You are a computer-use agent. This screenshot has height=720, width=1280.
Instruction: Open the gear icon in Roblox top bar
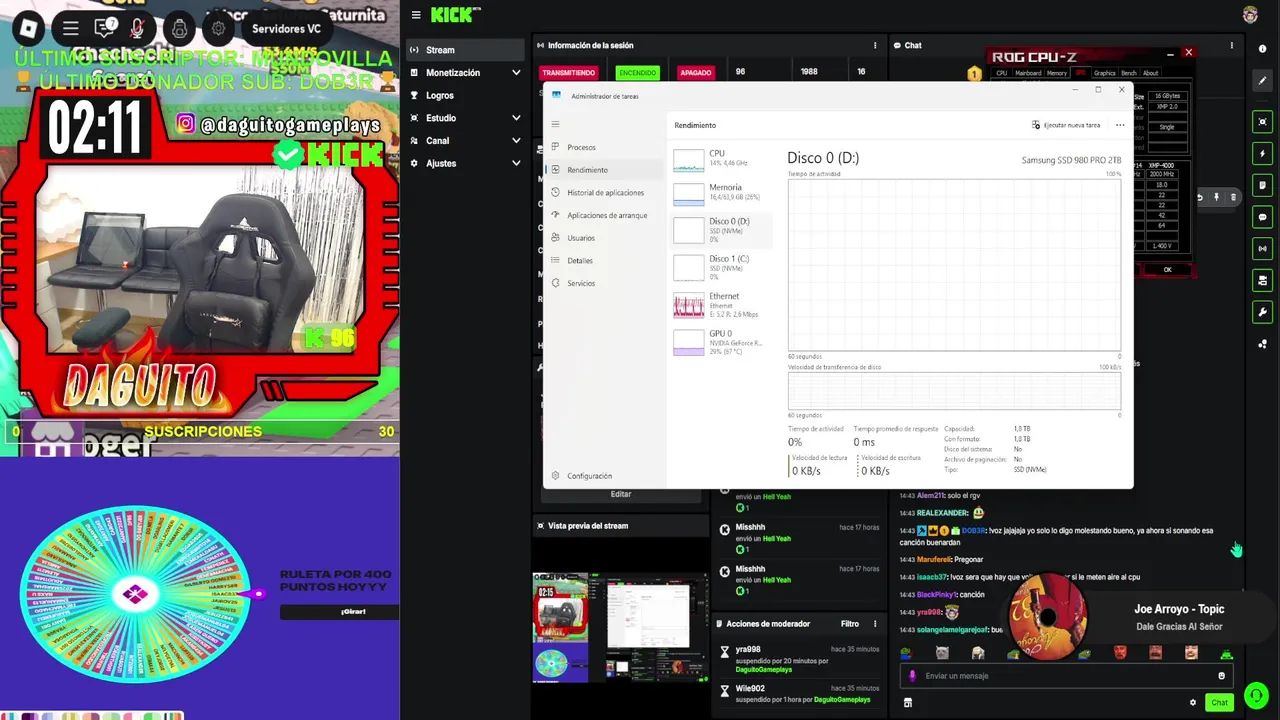click(218, 28)
